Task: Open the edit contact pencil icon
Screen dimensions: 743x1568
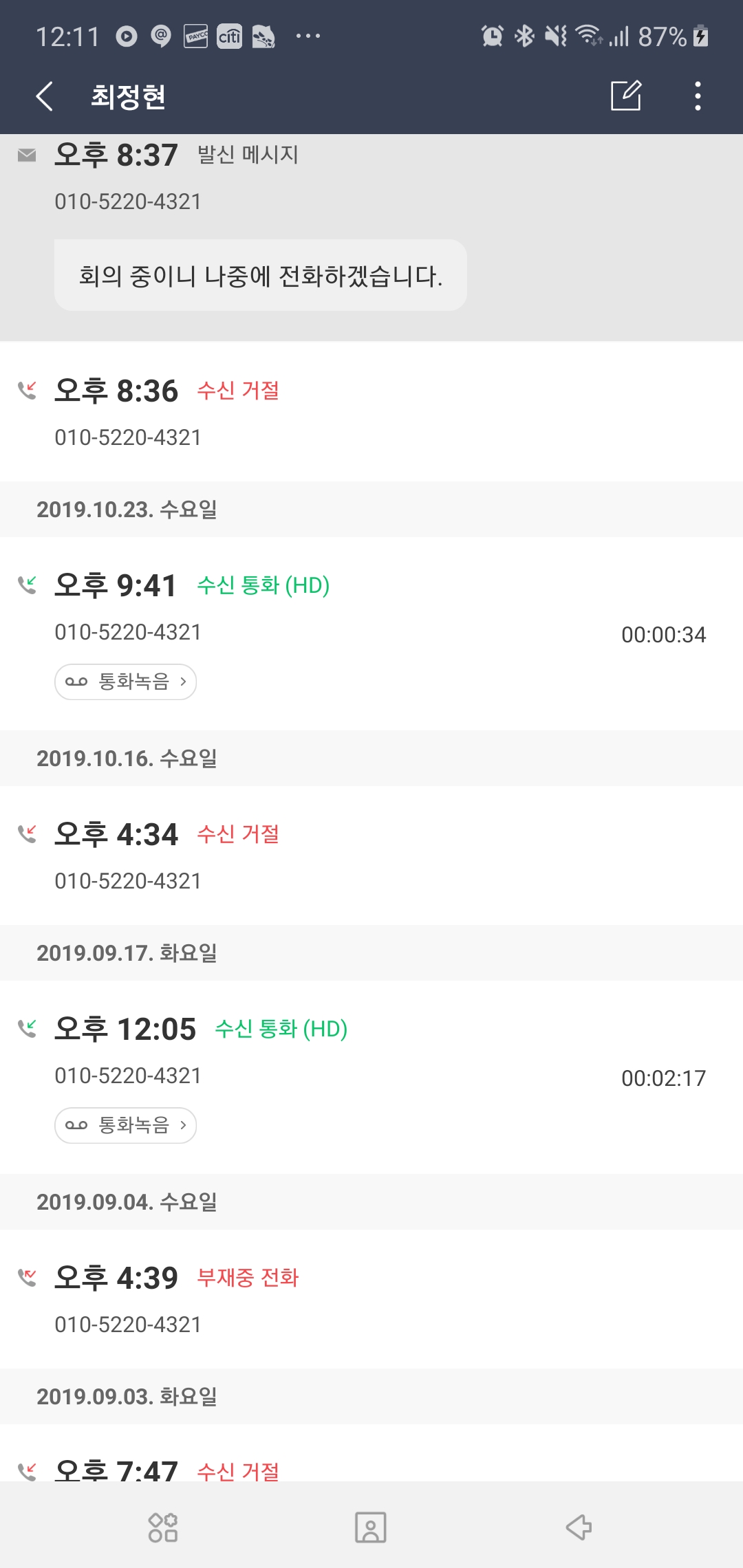Action: pyautogui.click(x=626, y=96)
